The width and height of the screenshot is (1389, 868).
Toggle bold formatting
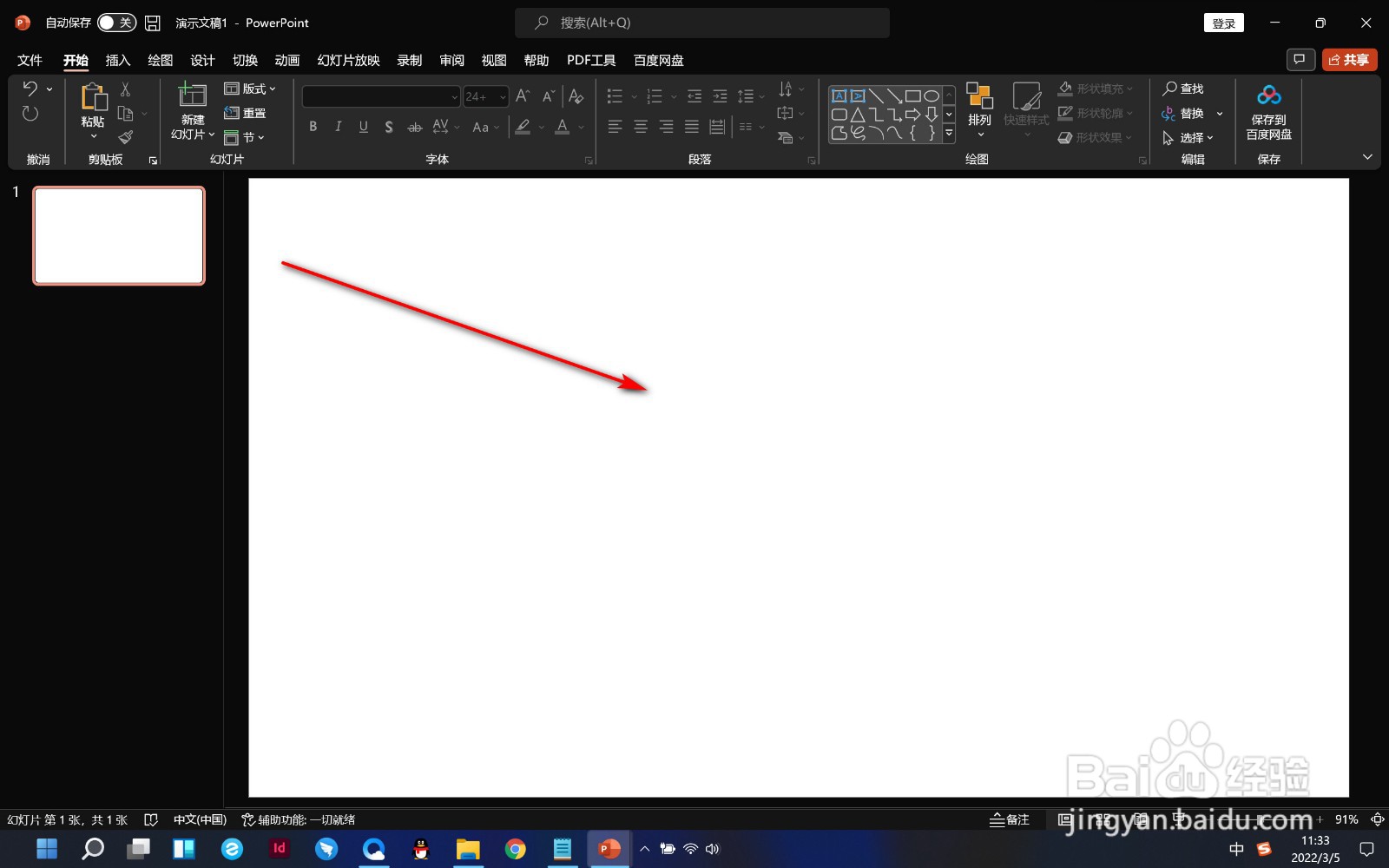[x=313, y=127]
